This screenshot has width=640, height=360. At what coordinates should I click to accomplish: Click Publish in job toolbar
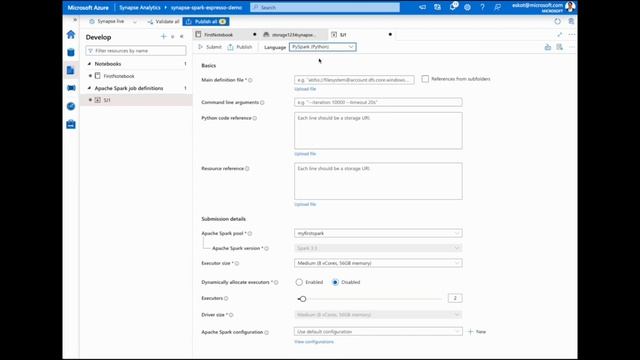(x=240, y=47)
